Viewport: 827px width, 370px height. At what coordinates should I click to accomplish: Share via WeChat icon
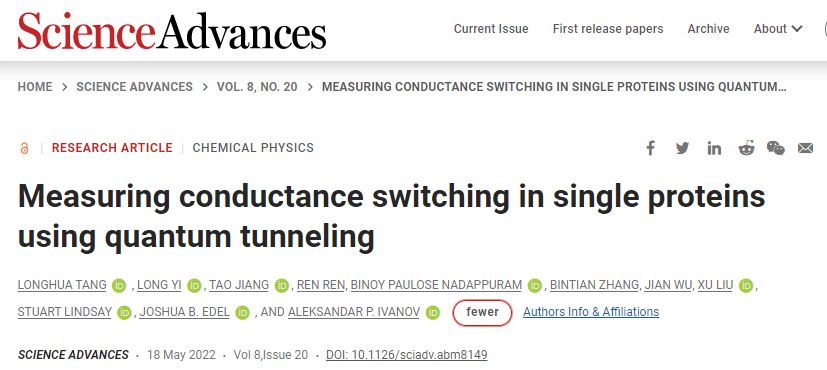pos(775,148)
